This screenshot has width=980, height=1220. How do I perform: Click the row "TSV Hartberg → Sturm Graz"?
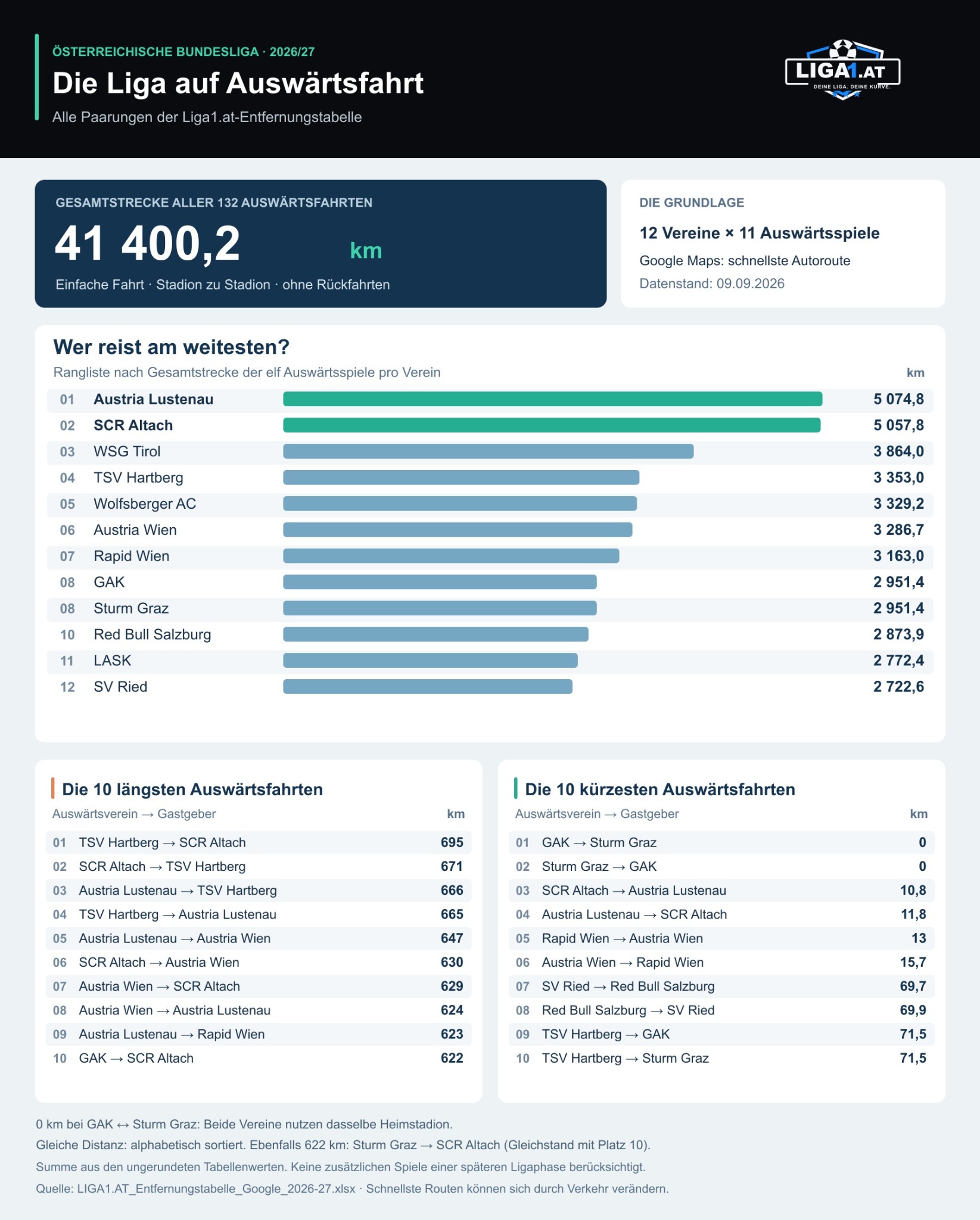[x=721, y=1058]
